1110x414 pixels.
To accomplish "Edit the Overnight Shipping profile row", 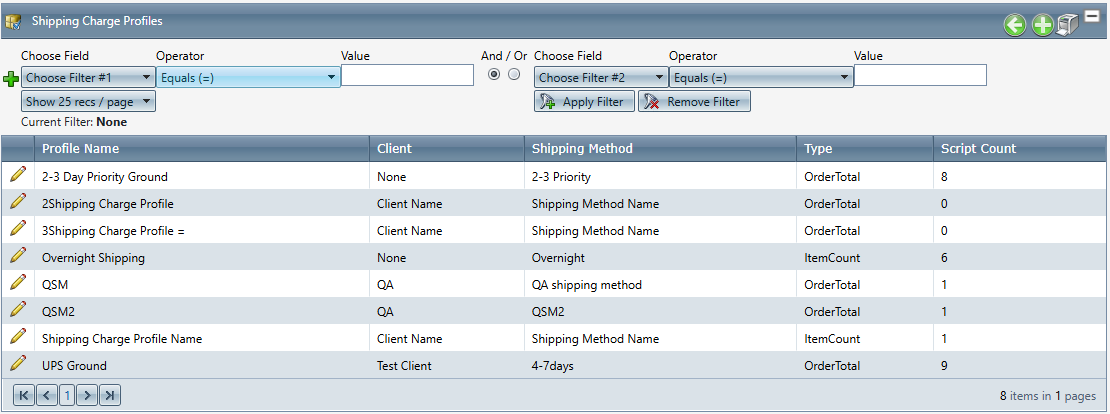I will (x=18, y=256).
